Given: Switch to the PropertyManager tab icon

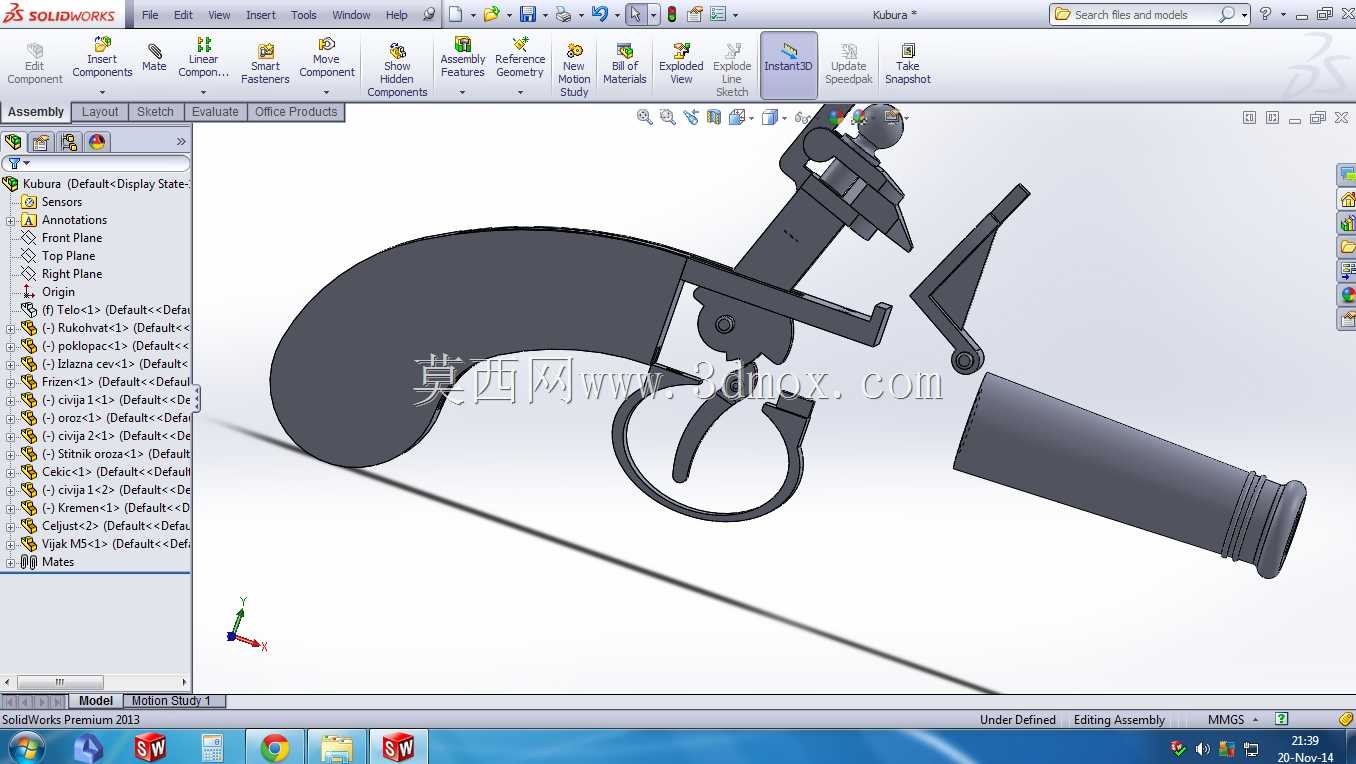Looking at the screenshot, I should pyautogui.click(x=41, y=142).
